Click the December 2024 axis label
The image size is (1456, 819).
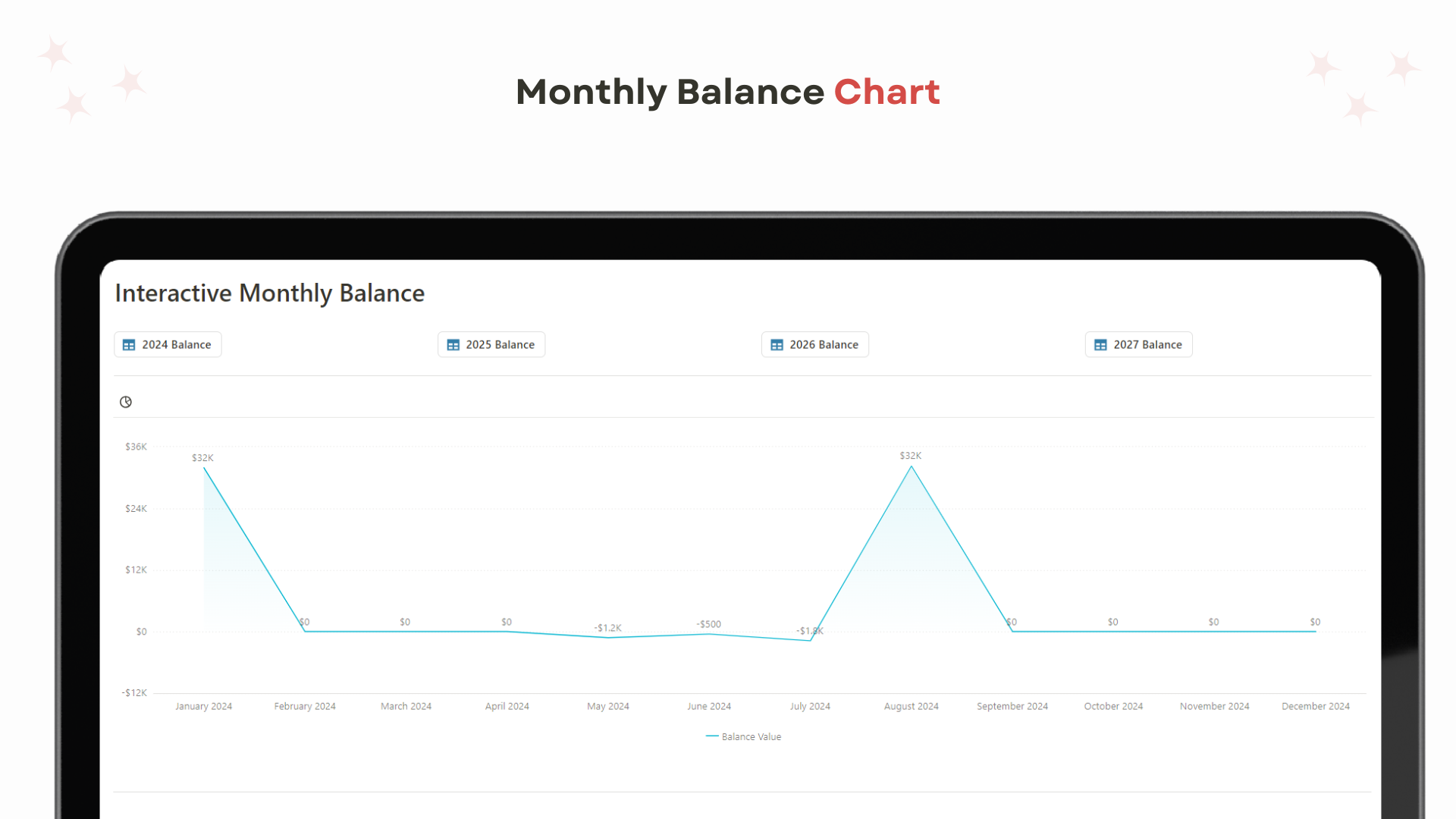1316,706
